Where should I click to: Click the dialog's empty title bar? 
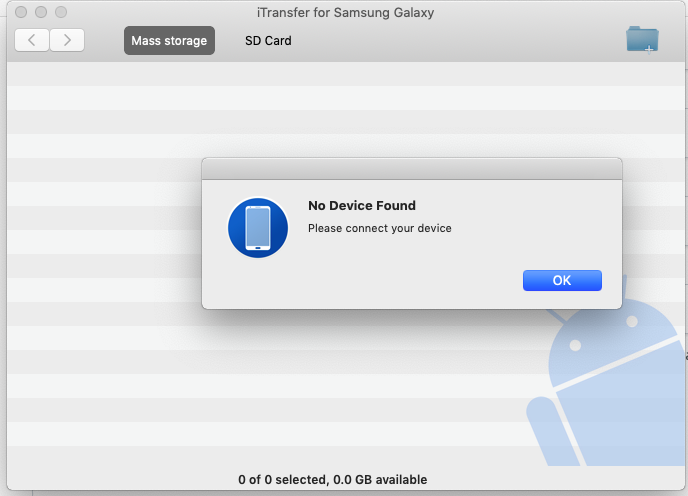[x=412, y=169]
